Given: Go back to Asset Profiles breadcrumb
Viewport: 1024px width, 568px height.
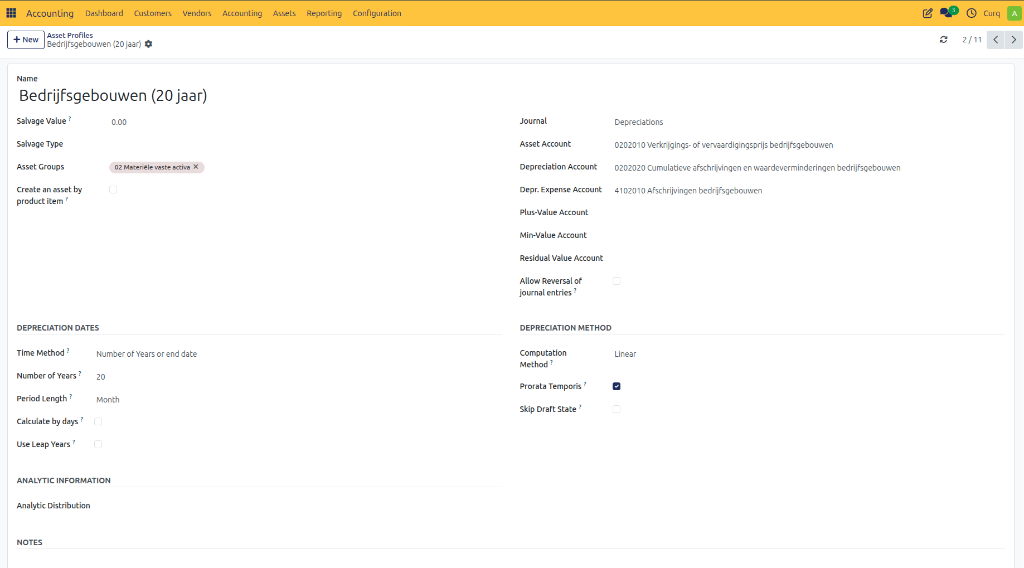Looking at the screenshot, I should point(70,35).
